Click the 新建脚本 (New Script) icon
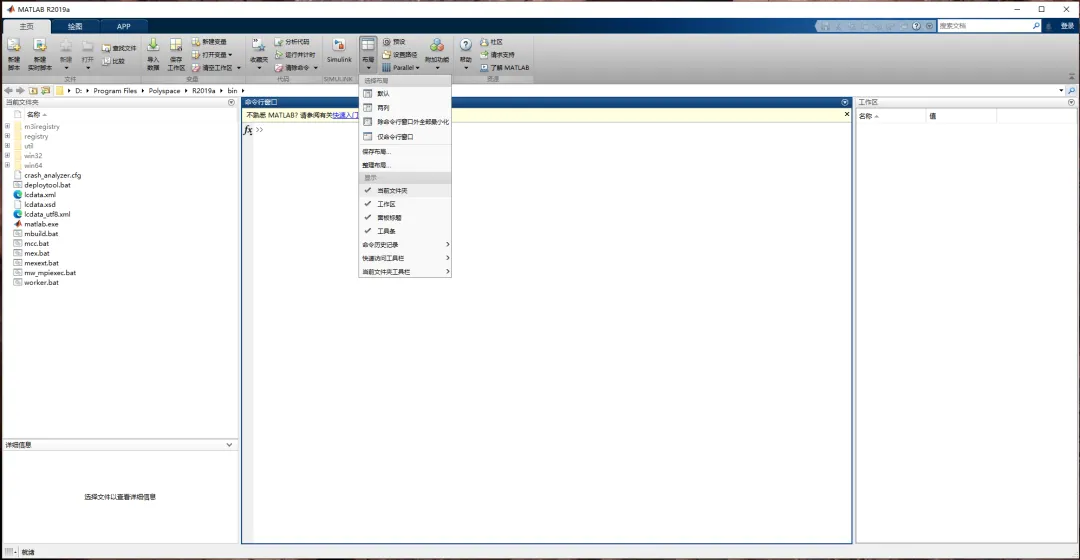 [14, 47]
